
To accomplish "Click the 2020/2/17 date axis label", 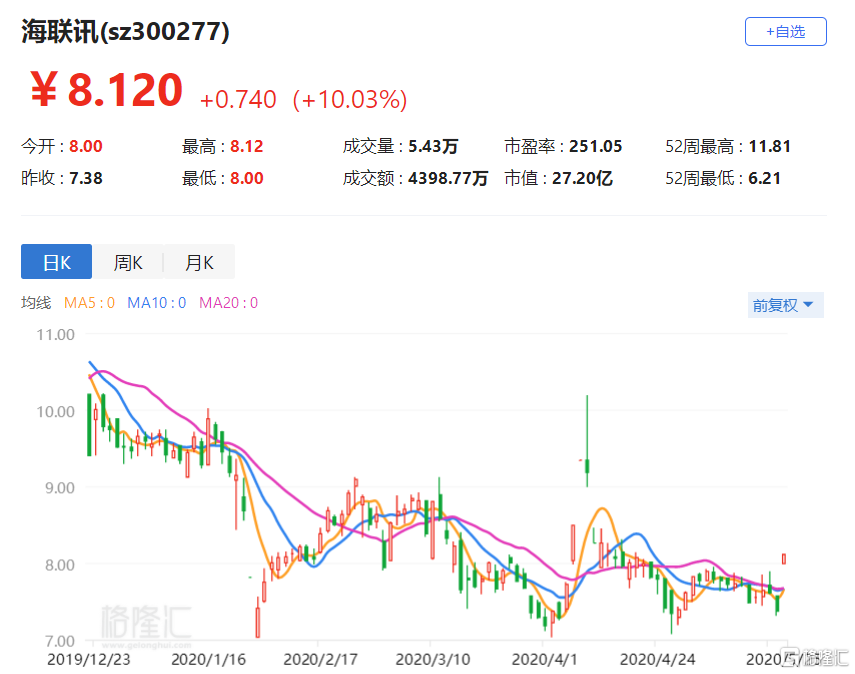I will pos(321,660).
